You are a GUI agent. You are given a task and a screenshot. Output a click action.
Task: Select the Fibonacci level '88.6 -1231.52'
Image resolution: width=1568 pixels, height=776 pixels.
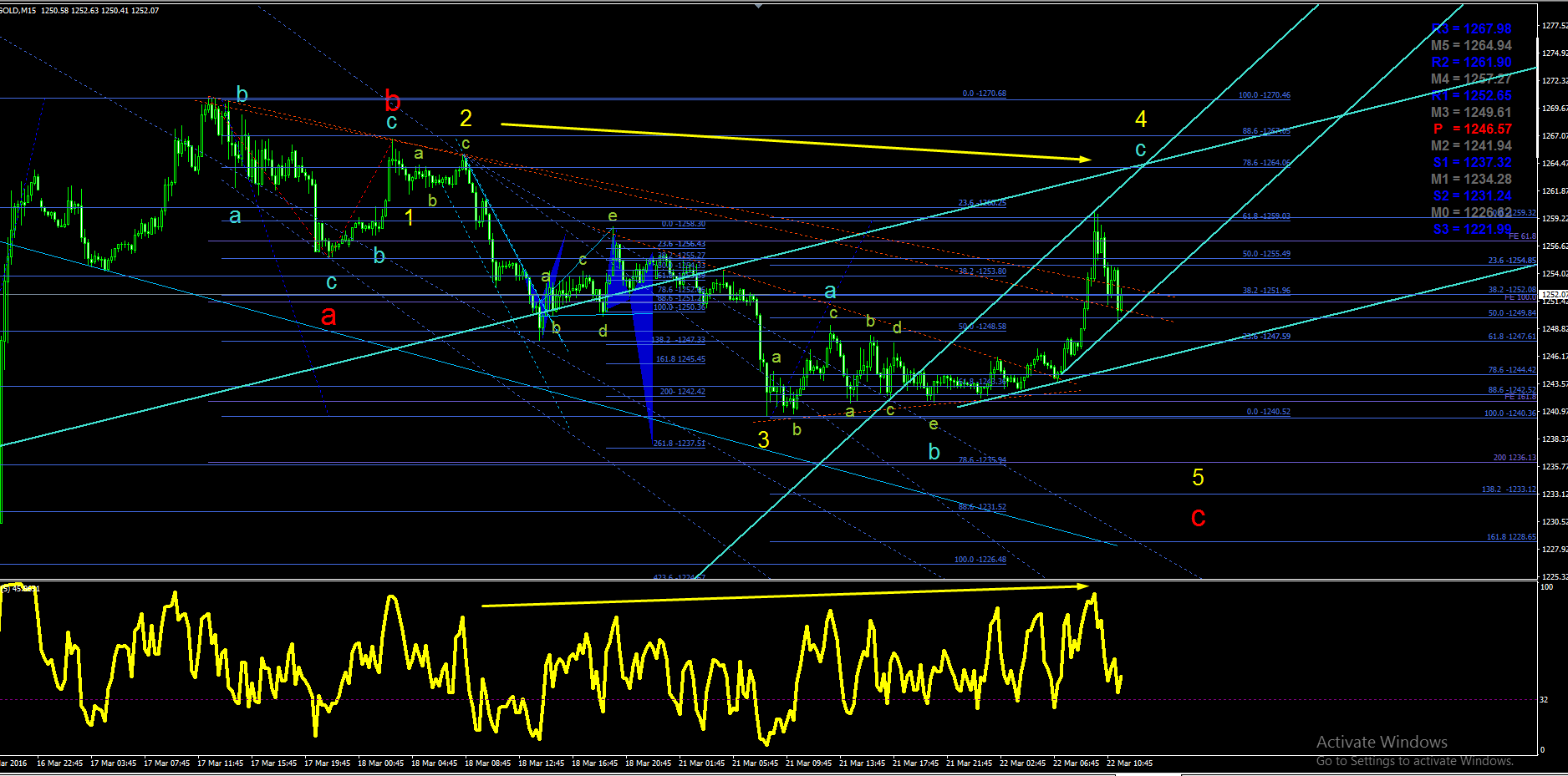click(982, 507)
